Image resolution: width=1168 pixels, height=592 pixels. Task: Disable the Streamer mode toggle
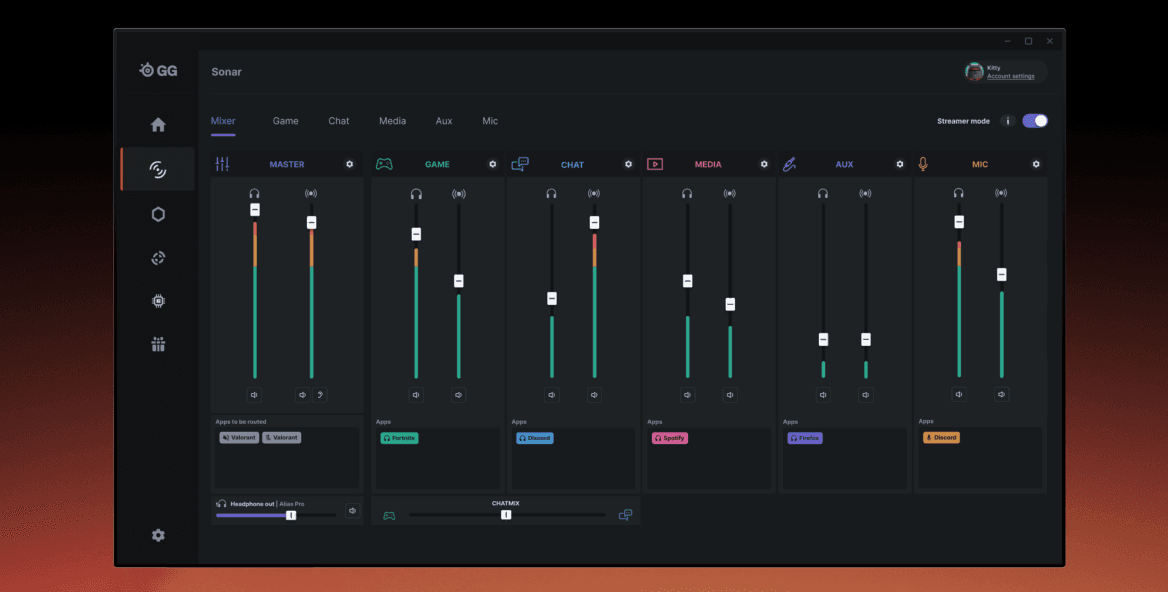coord(1034,120)
